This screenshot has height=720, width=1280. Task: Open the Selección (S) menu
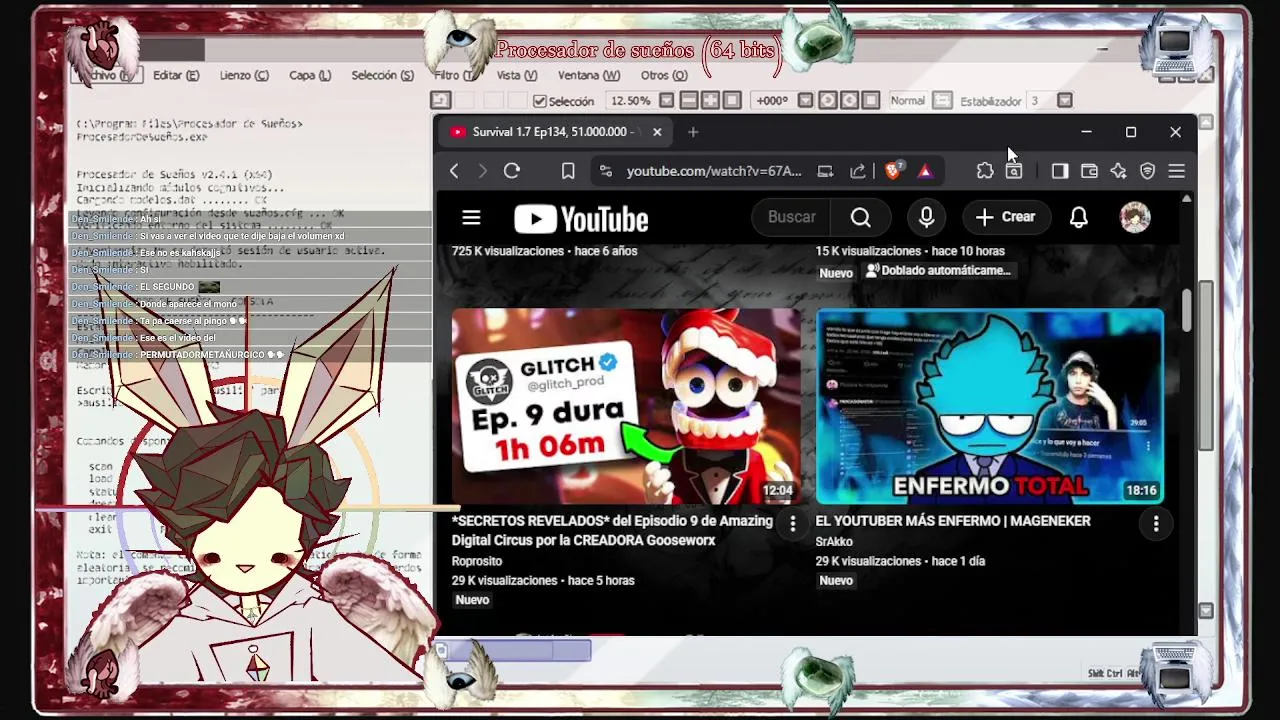coord(382,75)
